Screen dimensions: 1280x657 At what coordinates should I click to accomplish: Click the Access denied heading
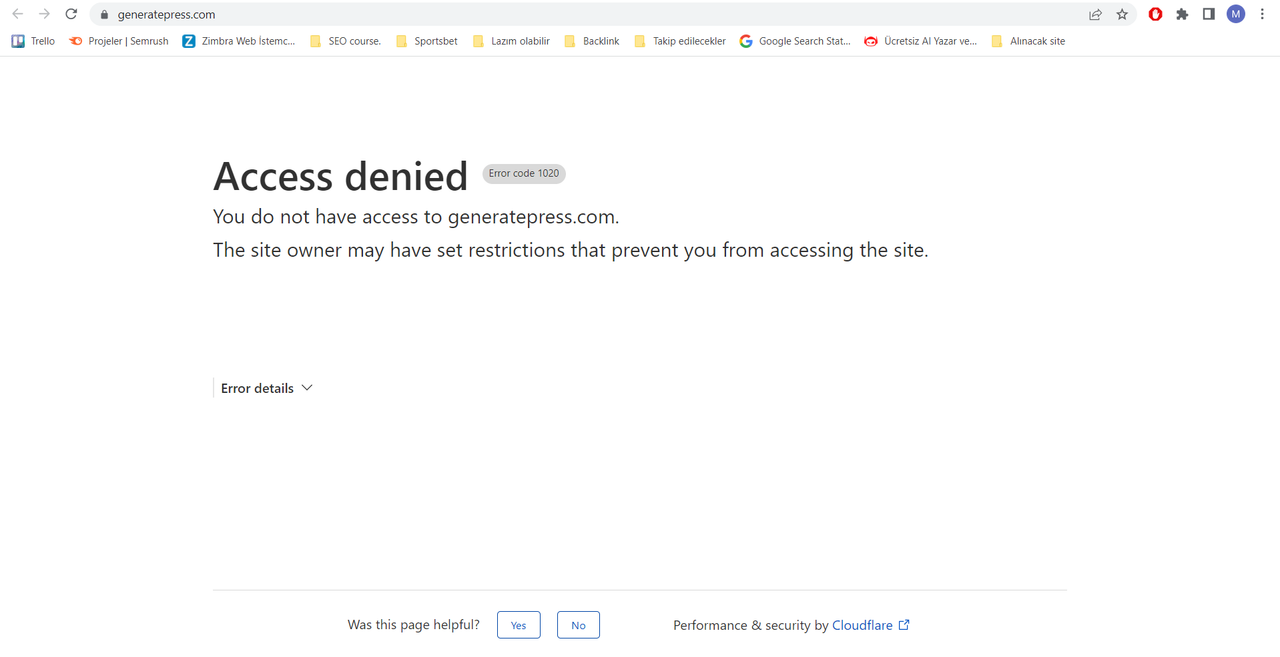340,176
